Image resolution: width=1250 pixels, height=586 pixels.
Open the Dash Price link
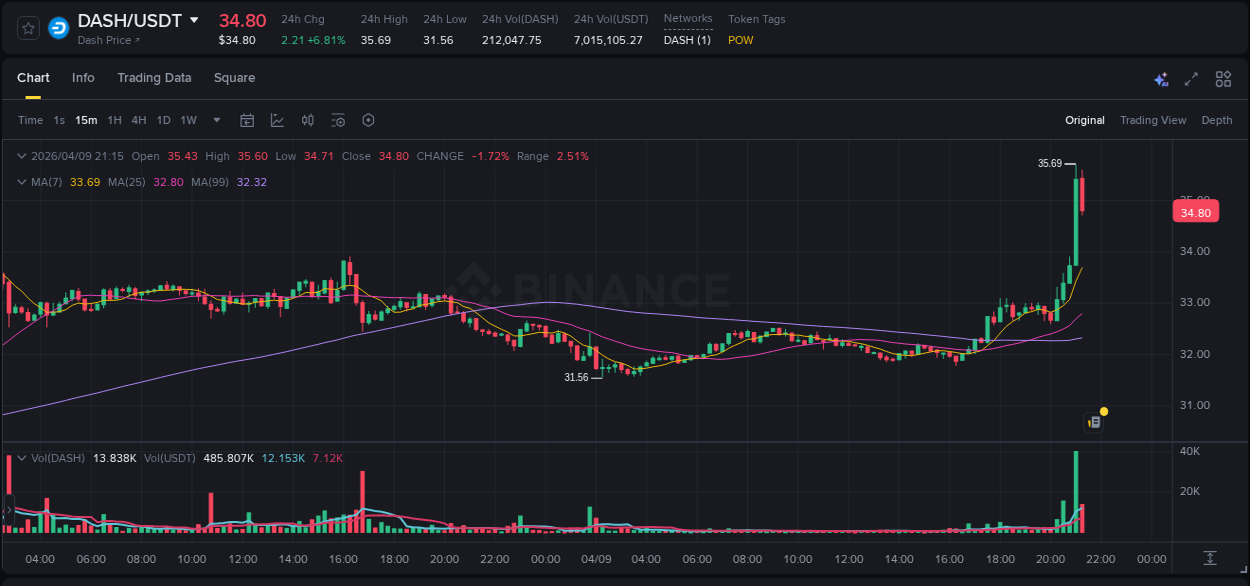(103, 39)
